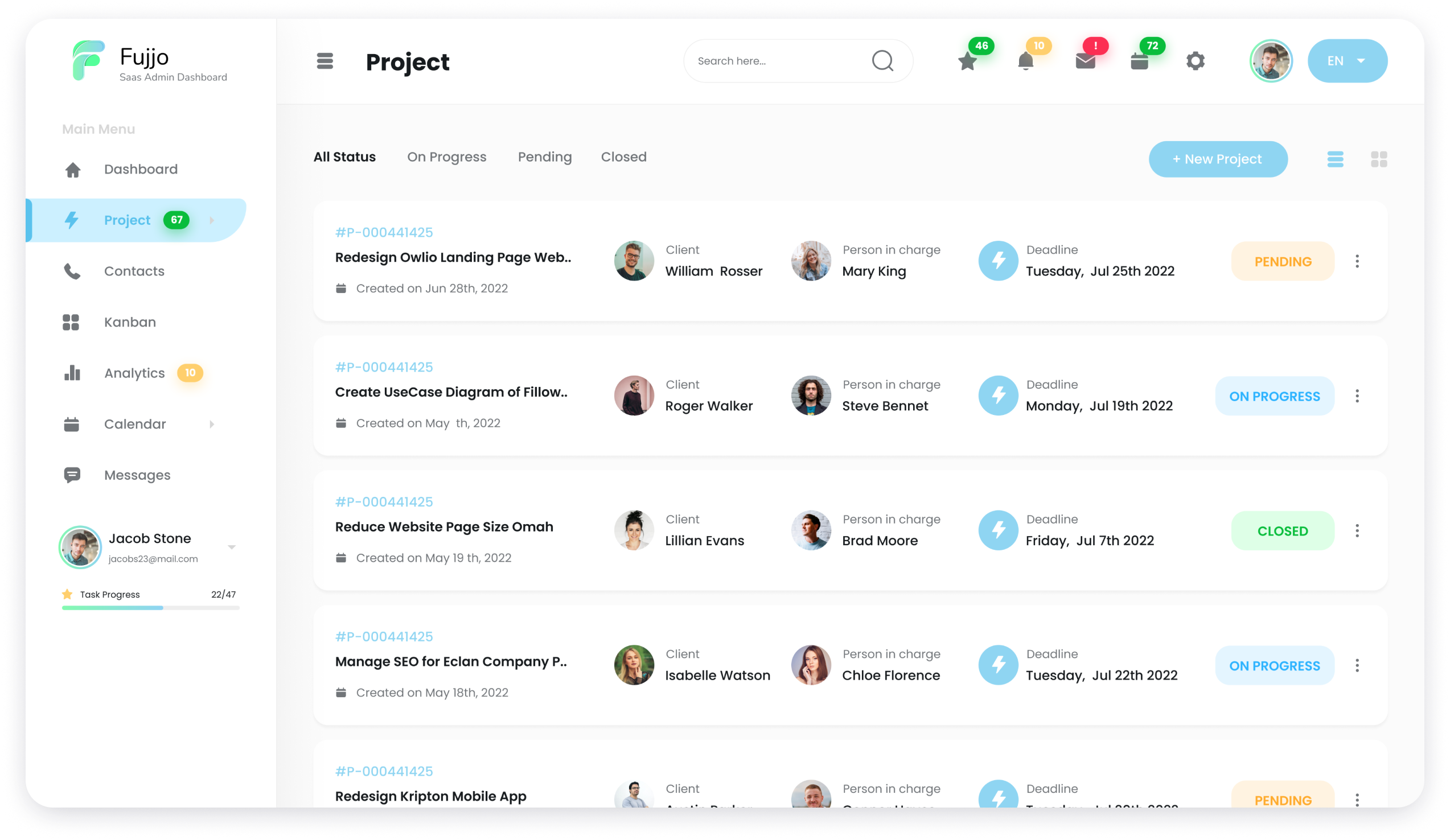Viewport: 1450px width, 840px height.
Task: Toggle Analytics badge notification count
Action: point(190,373)
